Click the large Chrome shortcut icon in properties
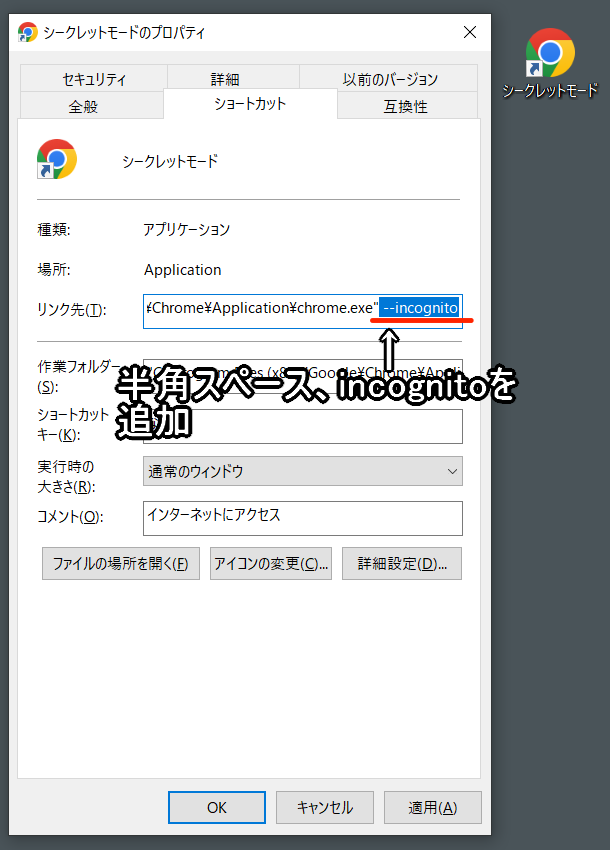Image resolution: width=610 pixels, height=850 pixels. [56, 159]
